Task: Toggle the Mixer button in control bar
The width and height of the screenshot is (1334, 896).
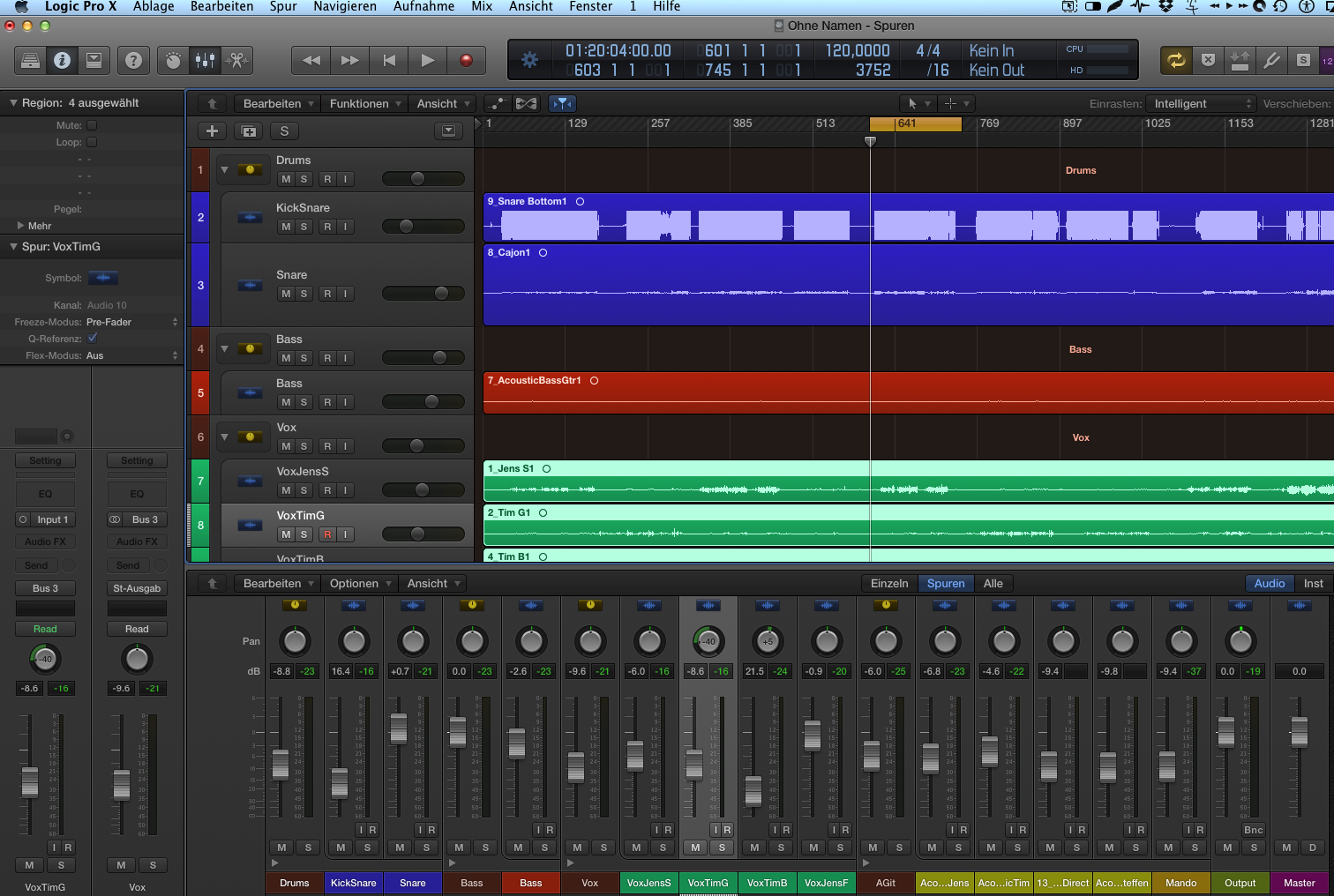Action: click(x=205, y=60)
